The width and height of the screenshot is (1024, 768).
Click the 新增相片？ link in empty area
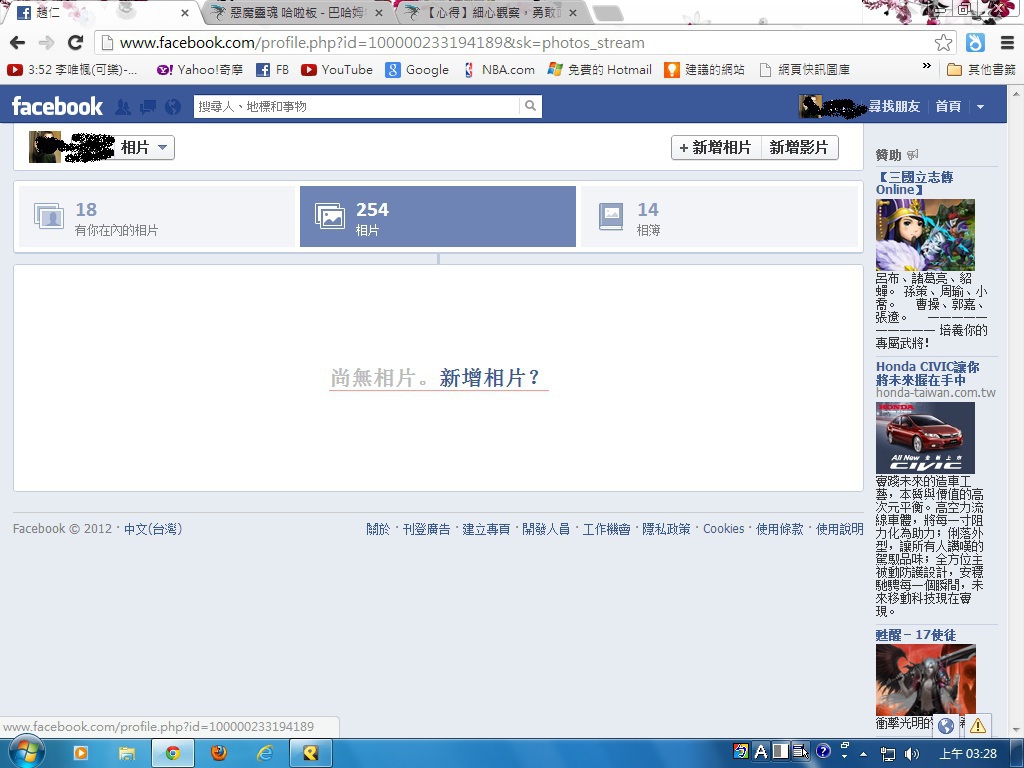490,377
